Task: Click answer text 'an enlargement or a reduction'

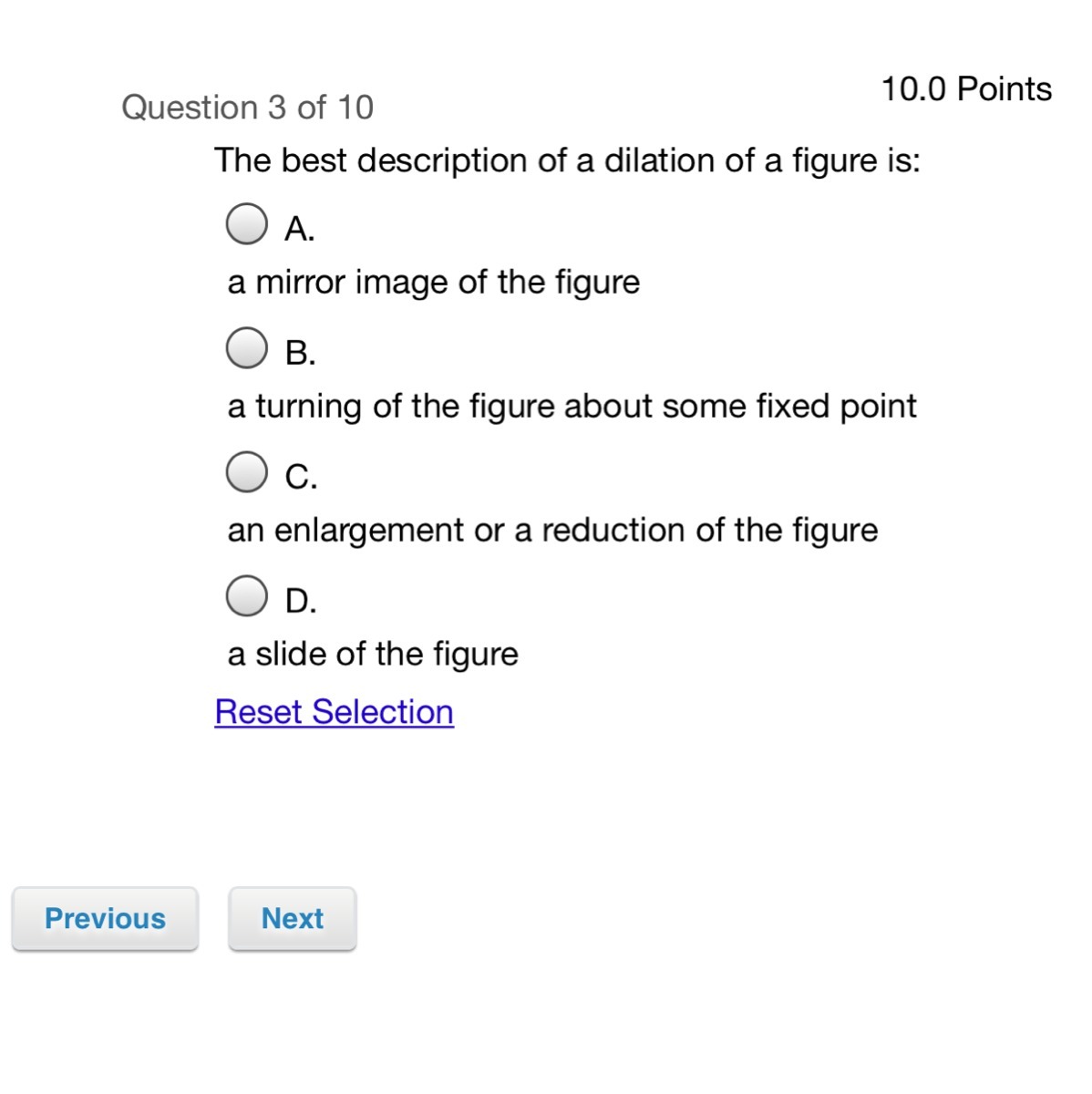Action: pos(552,531)
